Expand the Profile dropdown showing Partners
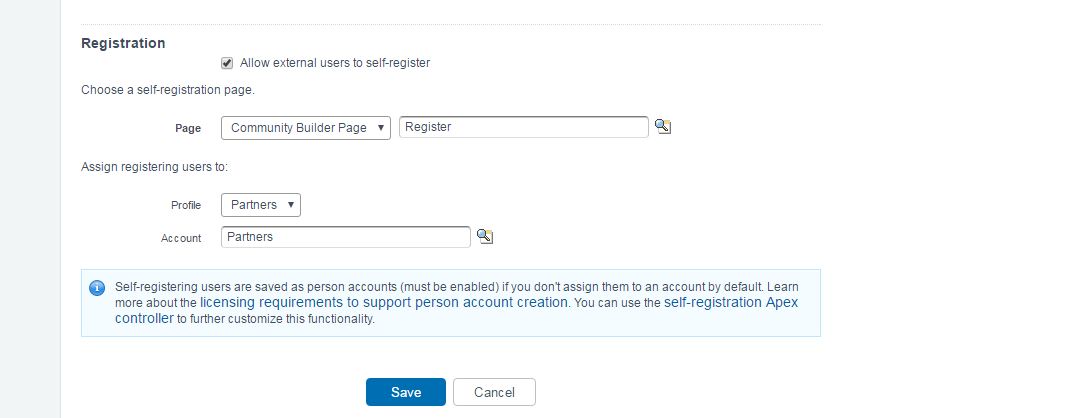Viewport: 1065px width, 418px height. 260,205
